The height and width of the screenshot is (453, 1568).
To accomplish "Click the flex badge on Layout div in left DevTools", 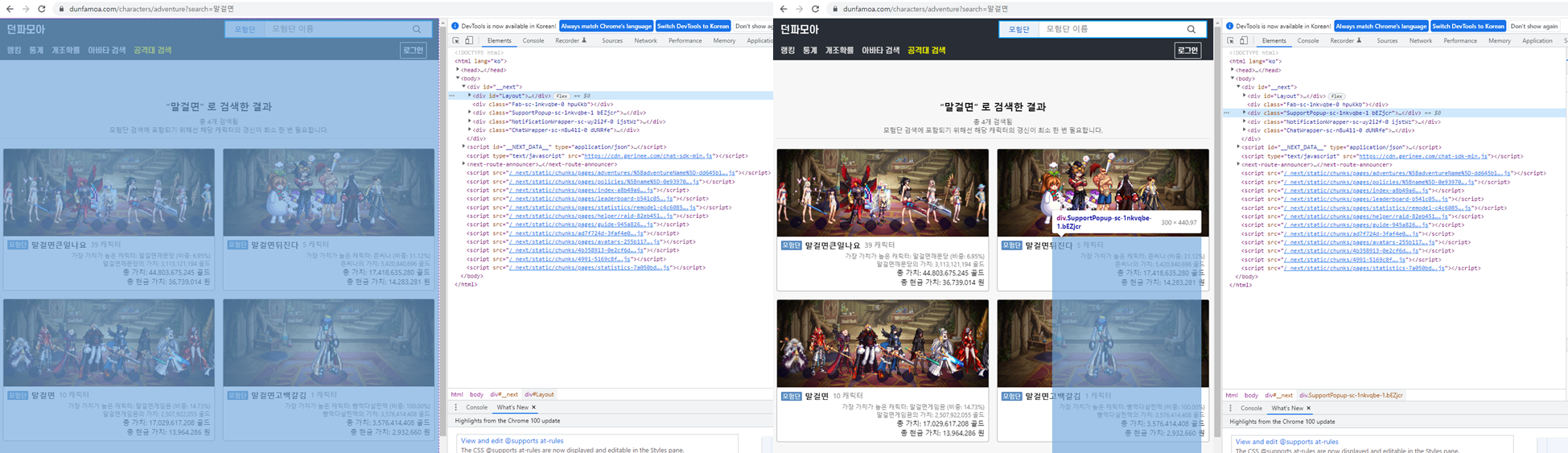I will click(562, 96).
